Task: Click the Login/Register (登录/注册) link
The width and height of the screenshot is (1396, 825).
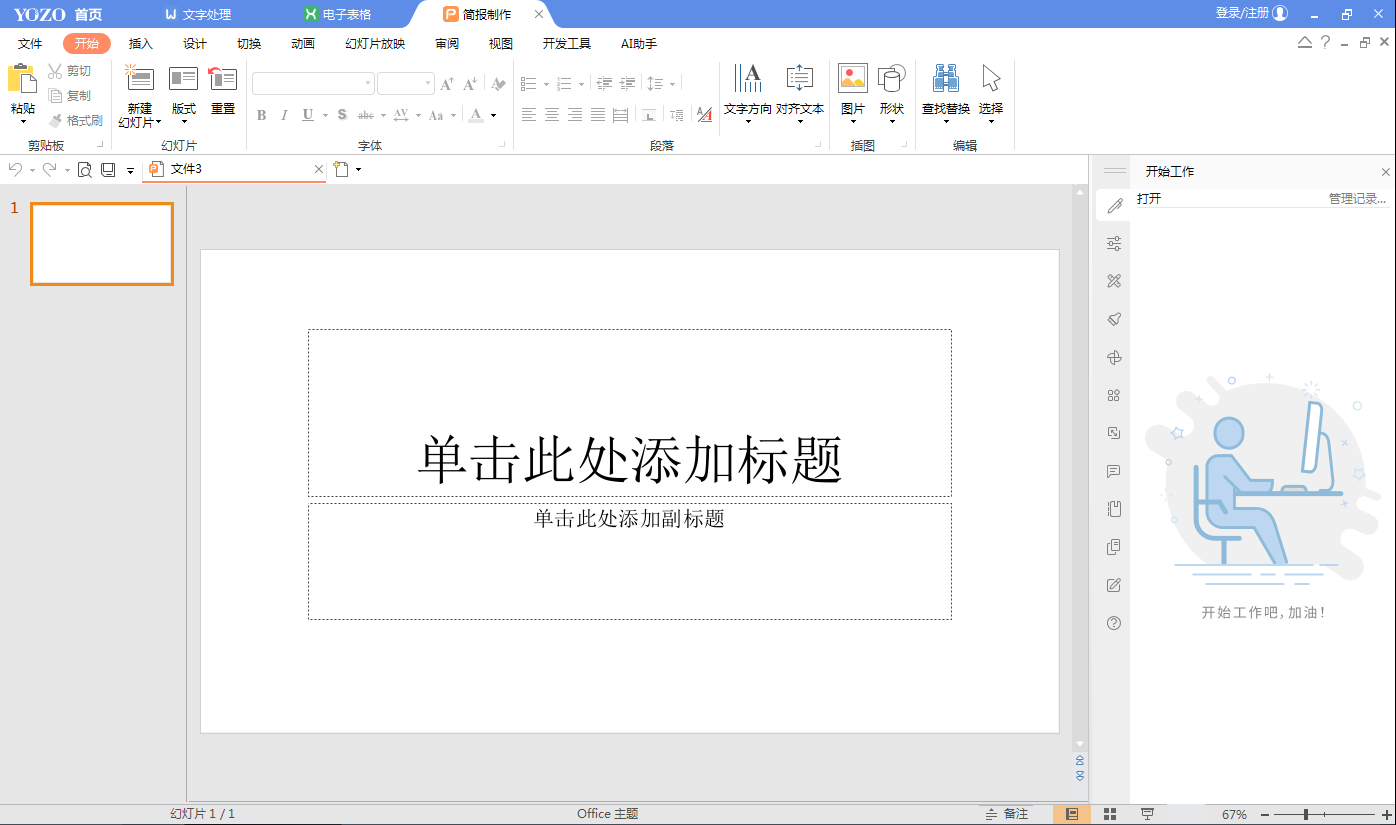Action: coord(1250,14)
